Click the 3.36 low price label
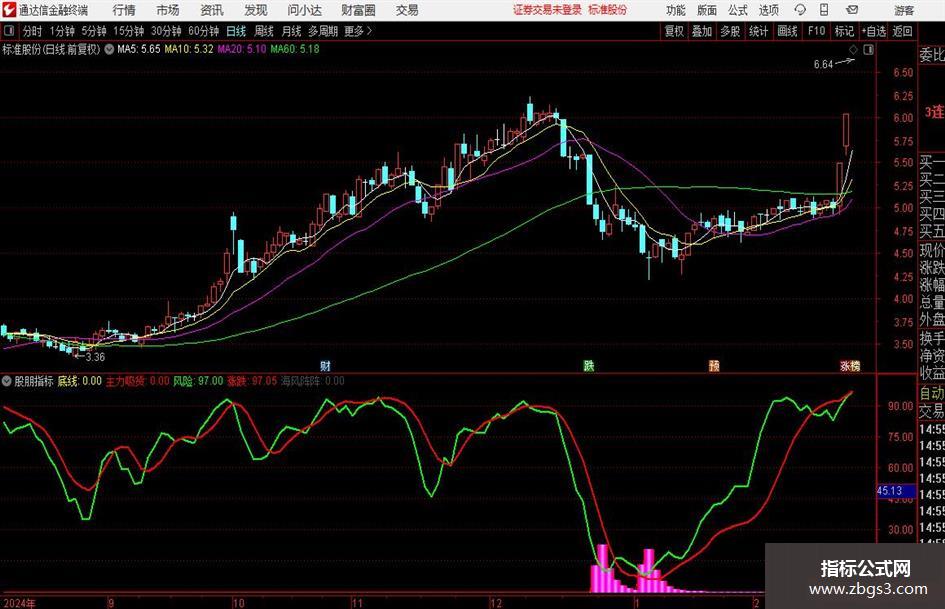The height and width of the screenshot is (609, 945). click(x=95, y=357)
